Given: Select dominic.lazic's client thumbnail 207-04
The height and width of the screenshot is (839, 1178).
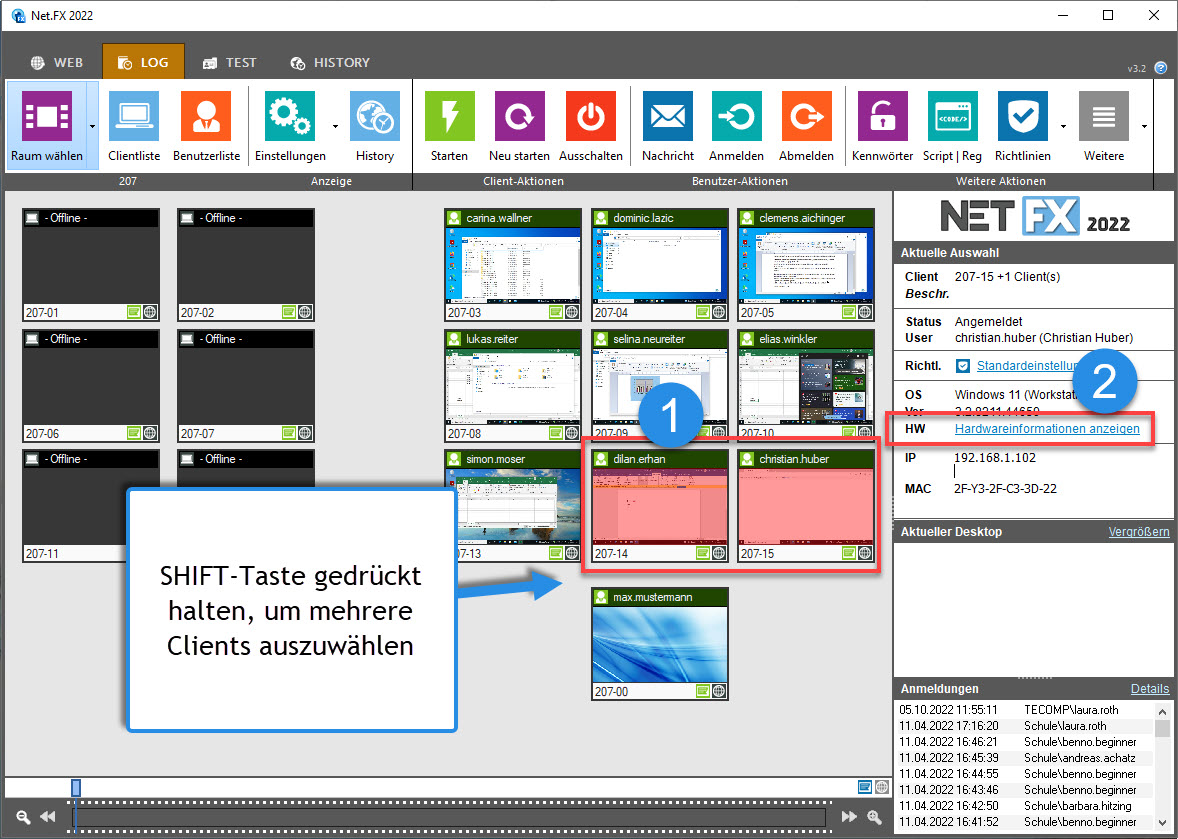Looking at the screenshot, I should click(660, 265).
